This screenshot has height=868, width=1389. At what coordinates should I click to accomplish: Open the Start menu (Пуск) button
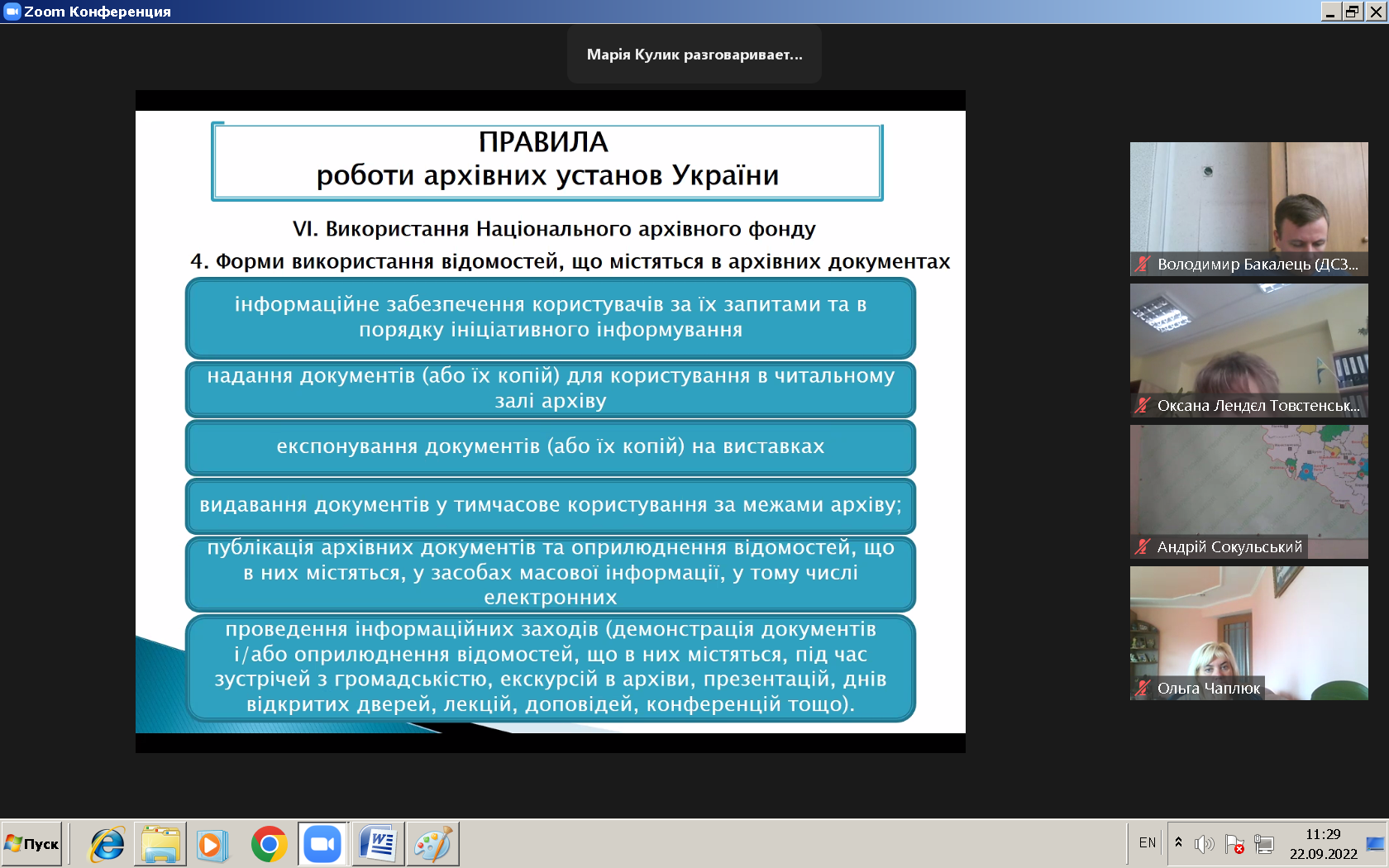[x=31, y=844]
